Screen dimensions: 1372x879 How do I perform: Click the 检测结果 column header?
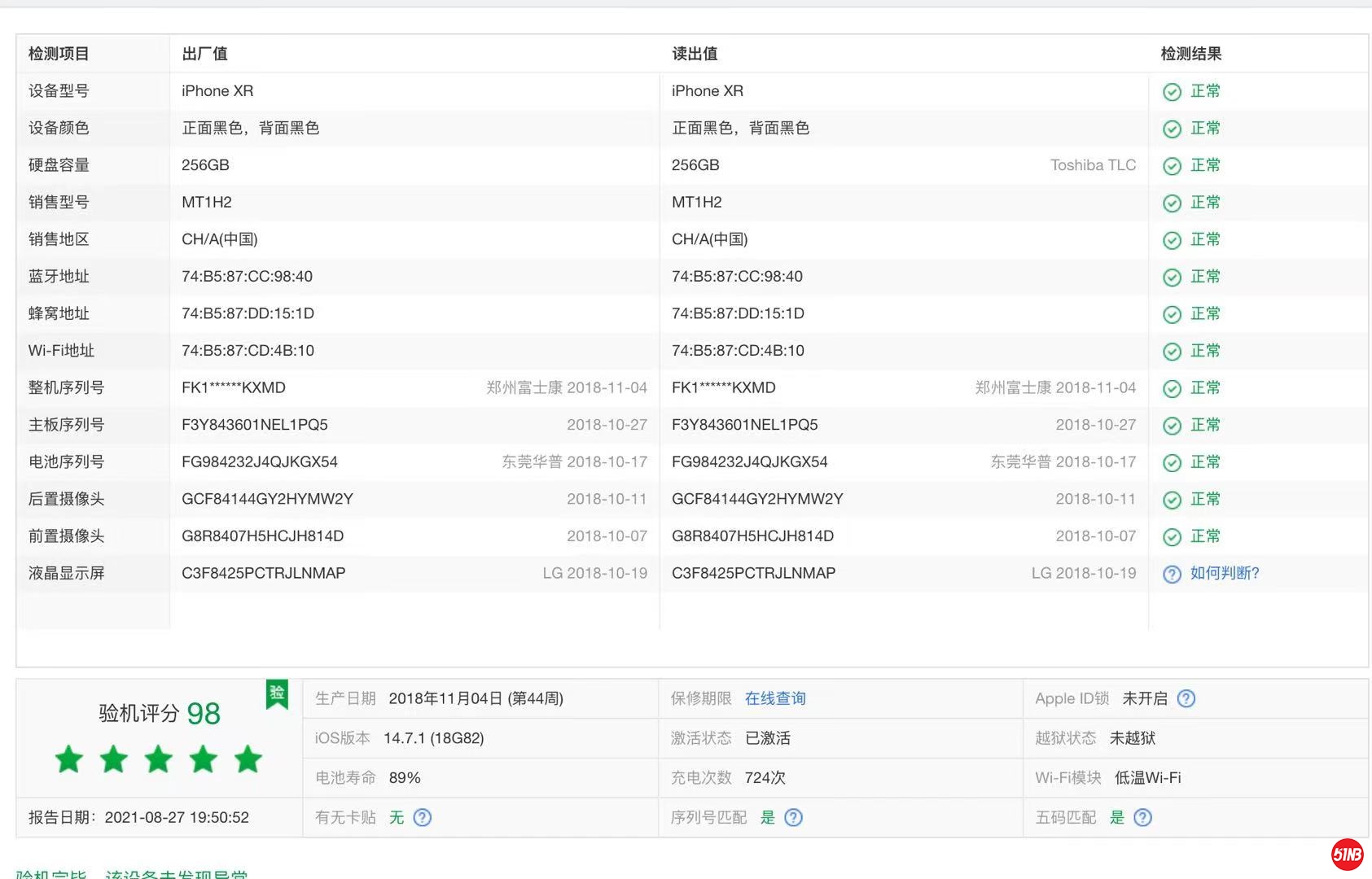pos(1190,55)
